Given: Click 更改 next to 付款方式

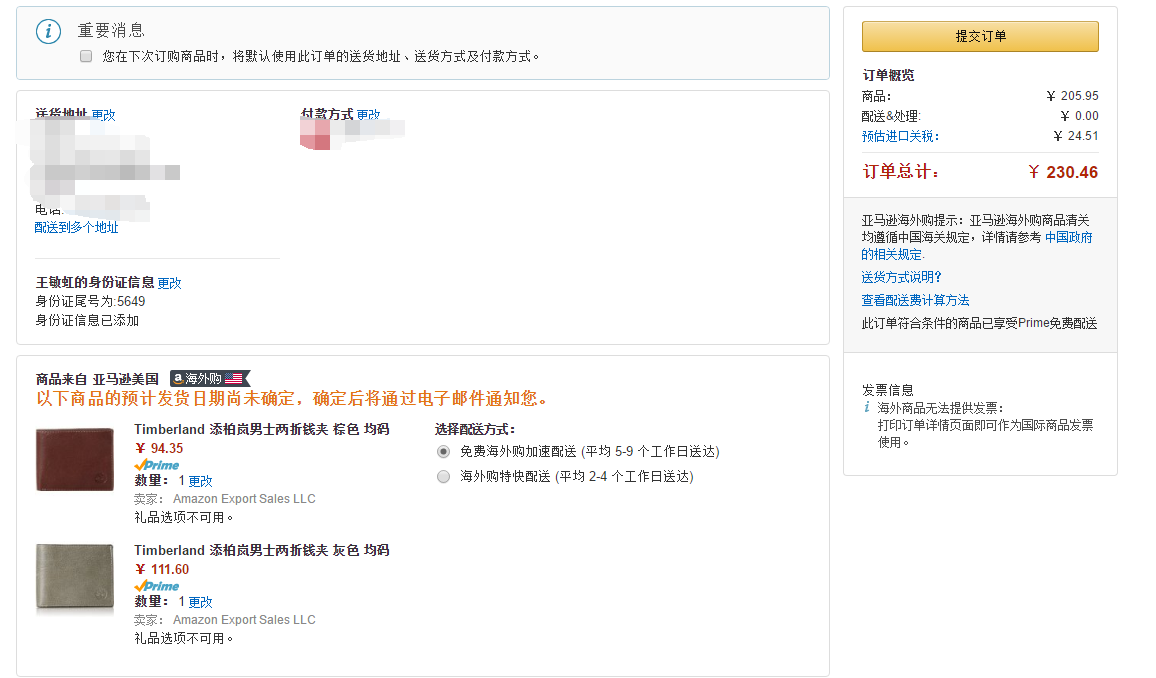Looking at the screenshot, I should click(x=369, y=115).
